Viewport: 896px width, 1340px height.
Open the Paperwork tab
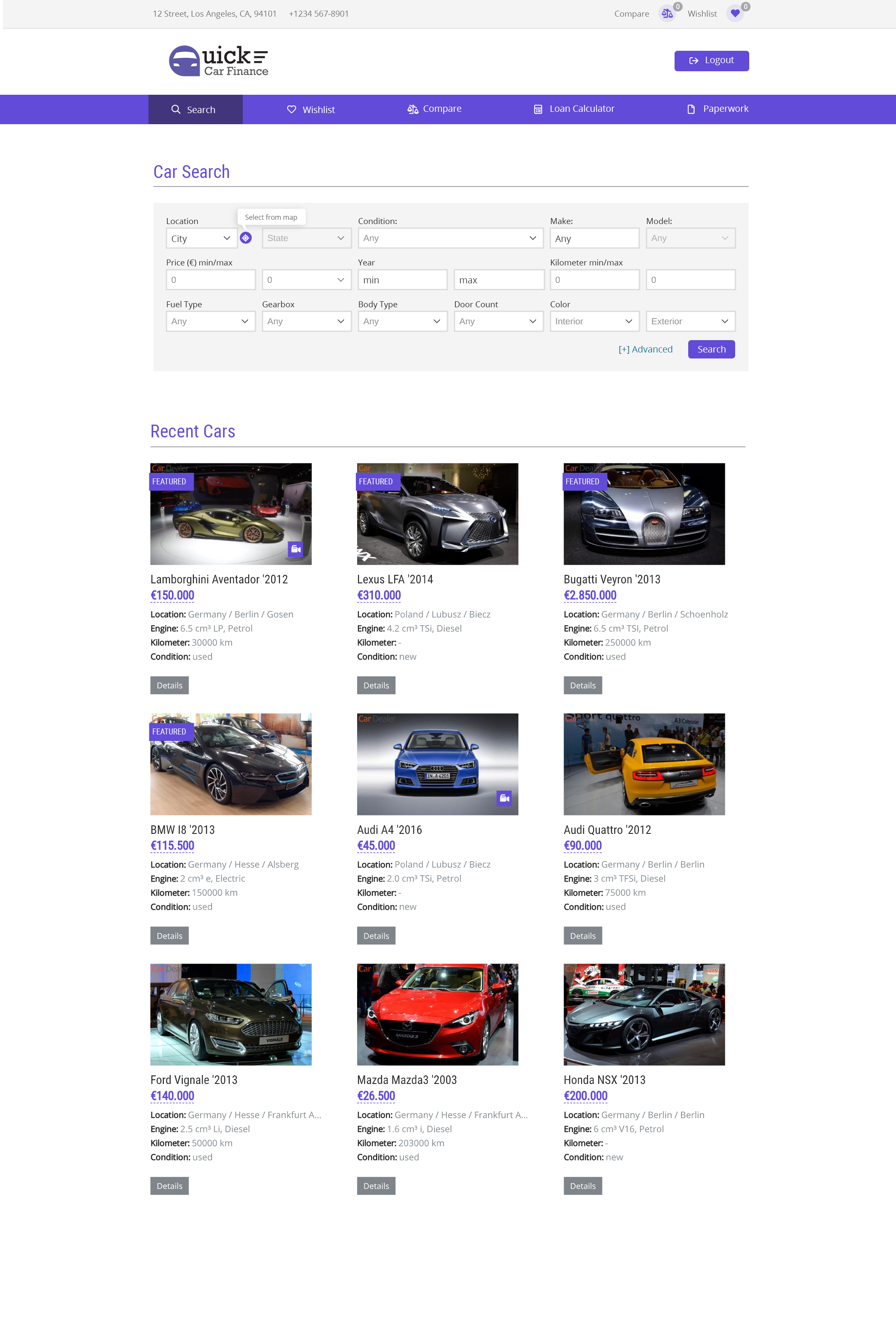(x=718, y=108)
